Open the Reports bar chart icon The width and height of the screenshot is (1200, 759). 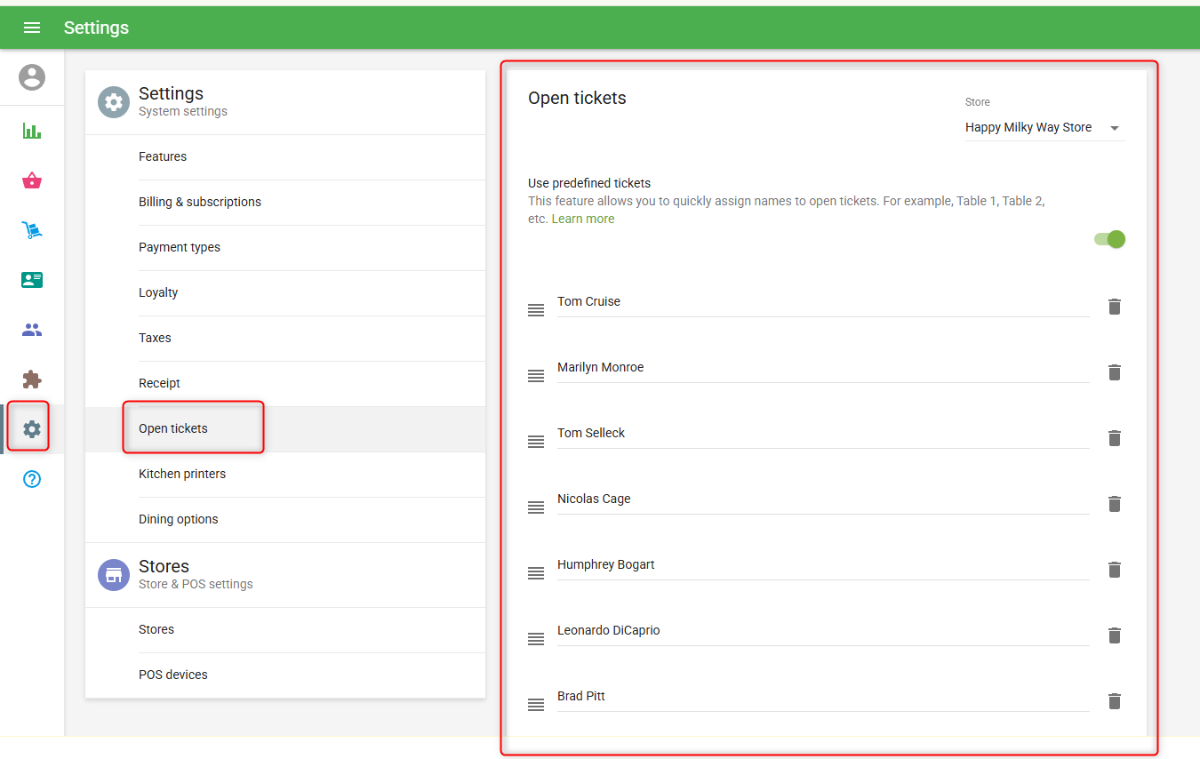point(32,131)
